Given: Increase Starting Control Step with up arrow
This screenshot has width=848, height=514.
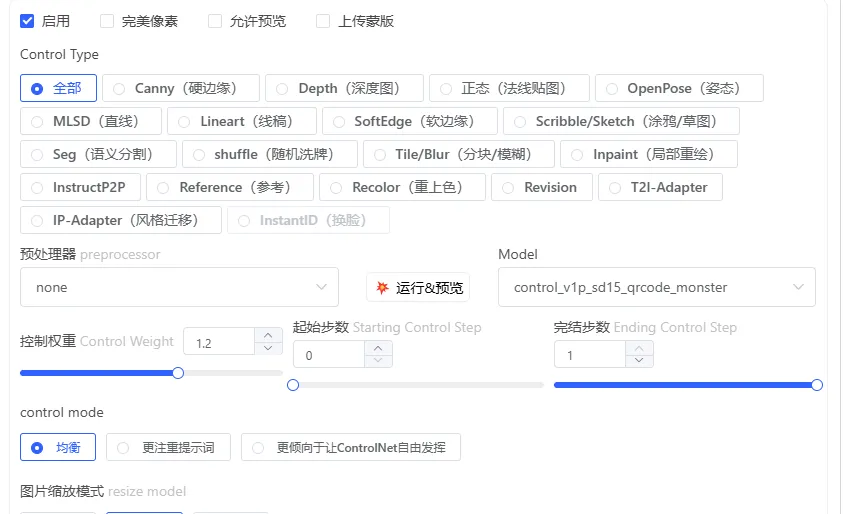Looking at the screenshot, I should [377, 349].
